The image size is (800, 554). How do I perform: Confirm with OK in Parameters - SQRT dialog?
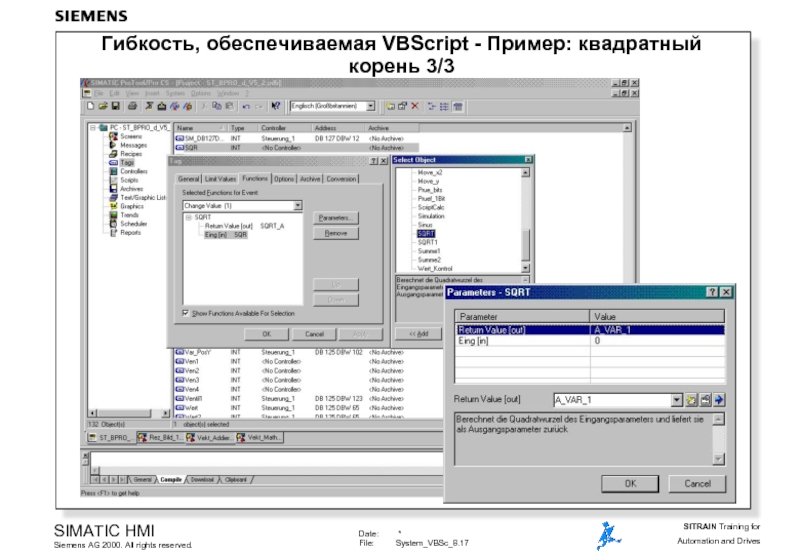tap(630, 484)
